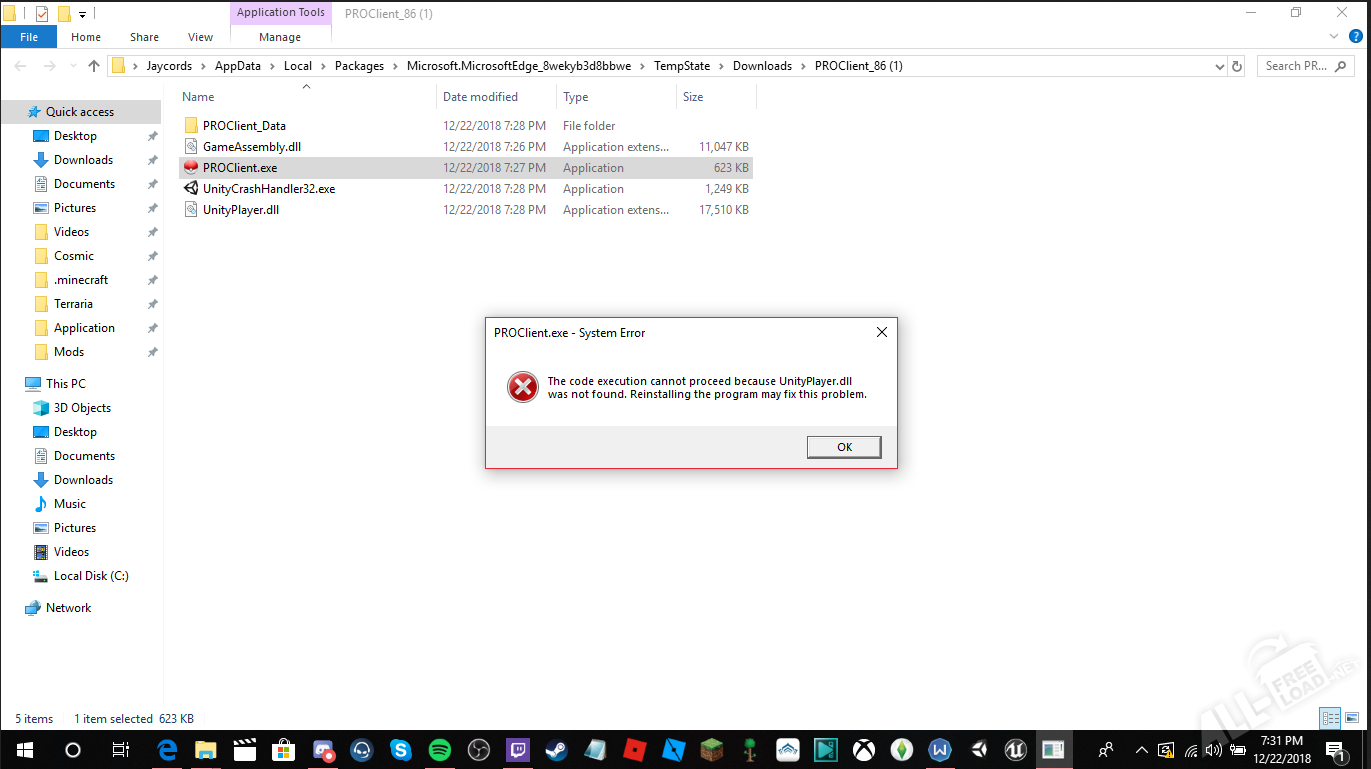Click the Packages breadcrumb in the address bar
Screen dimensions: 1371x769
(359, 66)
